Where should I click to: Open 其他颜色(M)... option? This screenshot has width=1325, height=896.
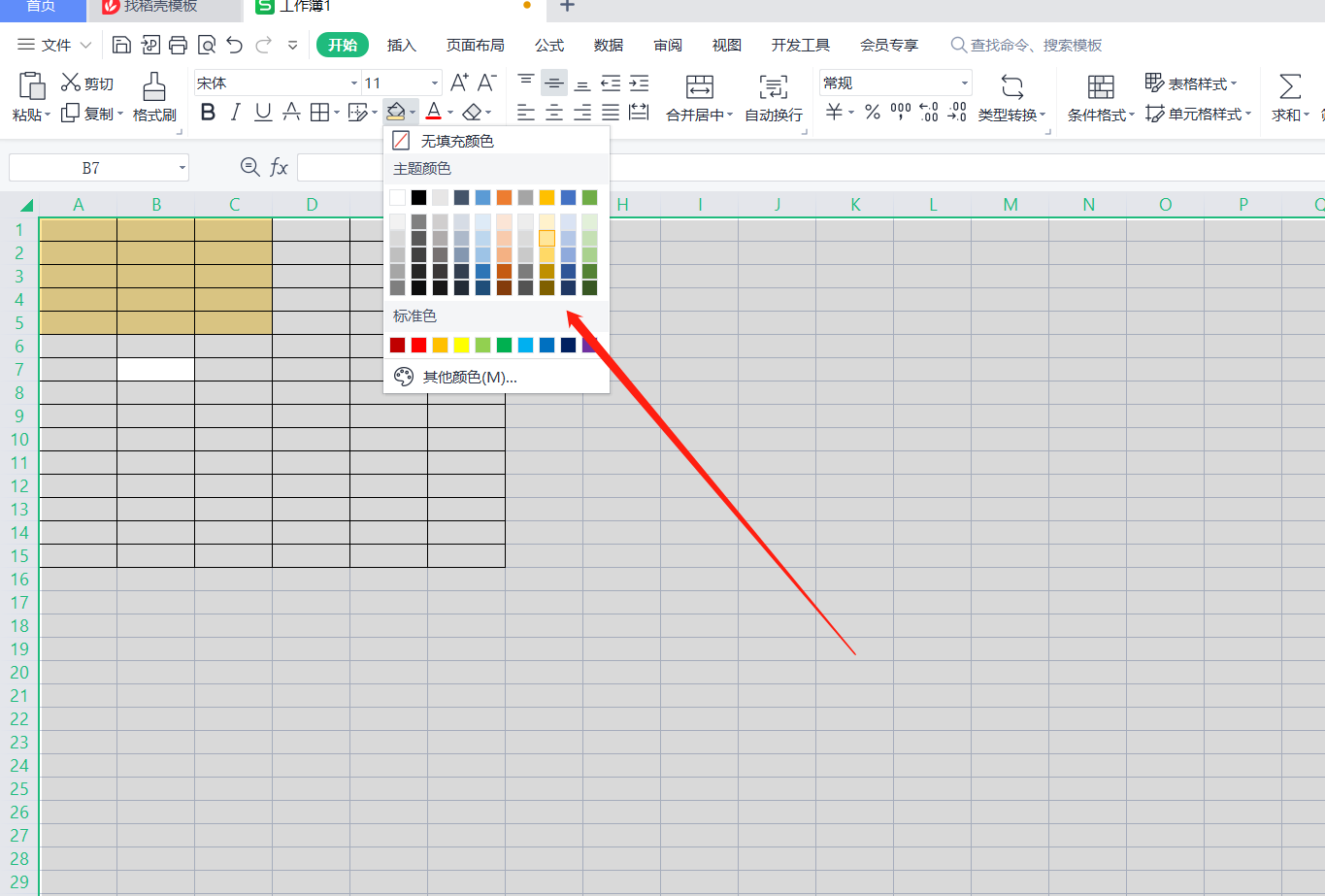497,377
